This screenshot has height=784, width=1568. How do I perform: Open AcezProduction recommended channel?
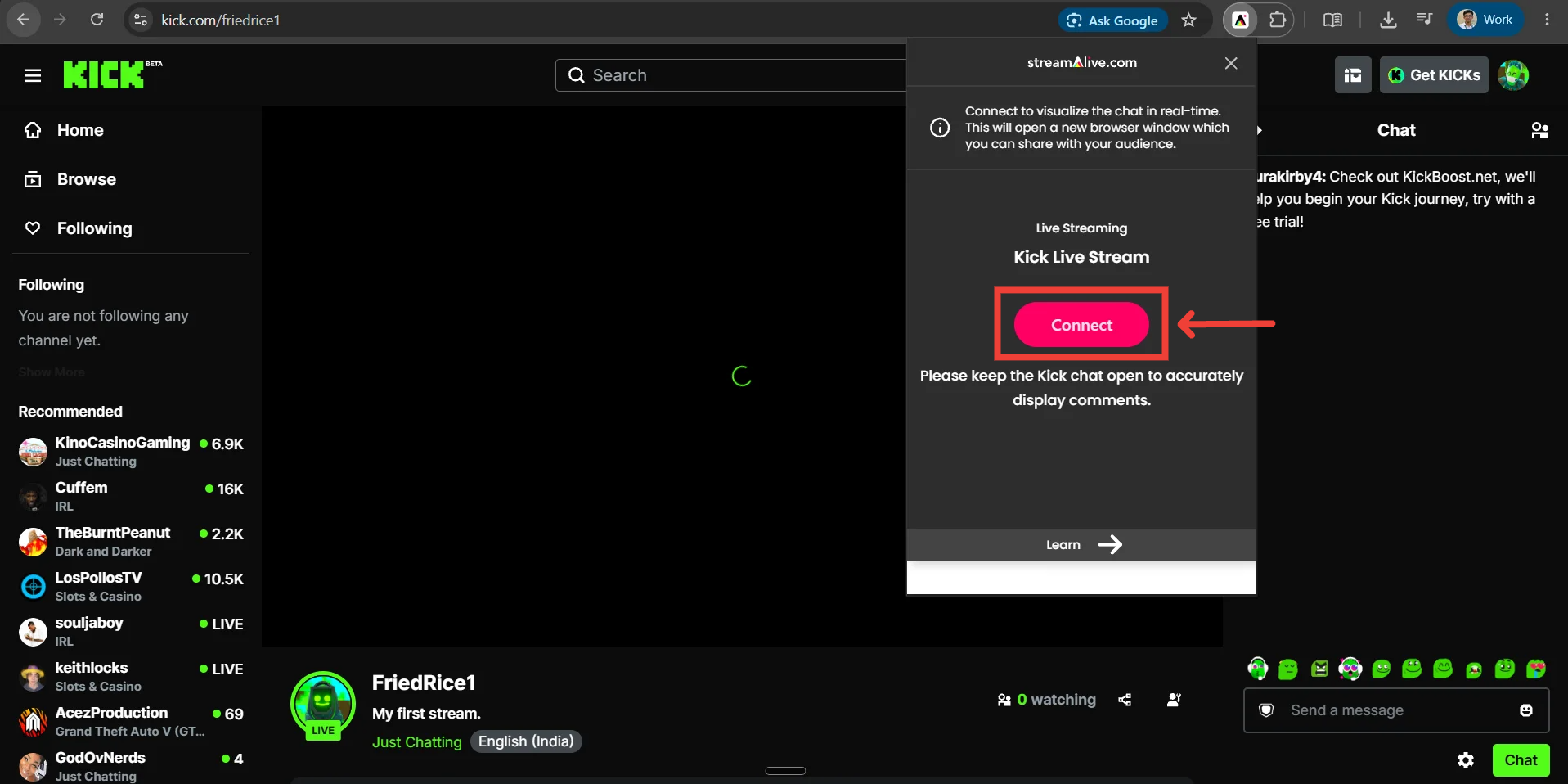[131, 721]
